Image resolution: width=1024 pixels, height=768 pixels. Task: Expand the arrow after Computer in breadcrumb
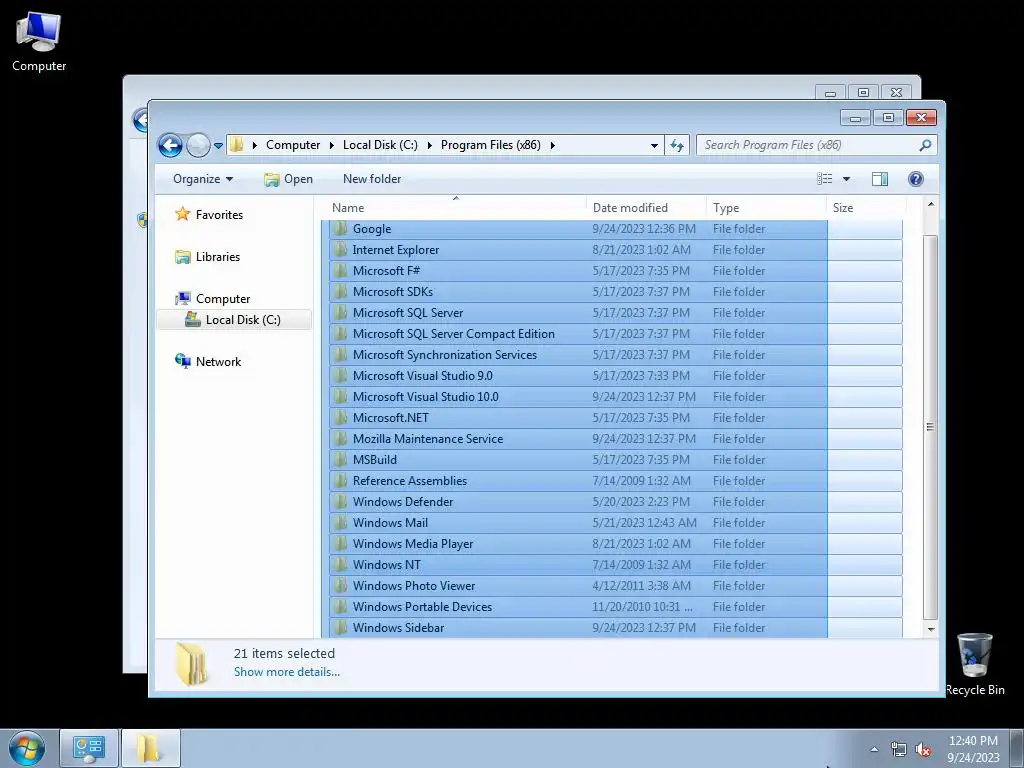332,145
